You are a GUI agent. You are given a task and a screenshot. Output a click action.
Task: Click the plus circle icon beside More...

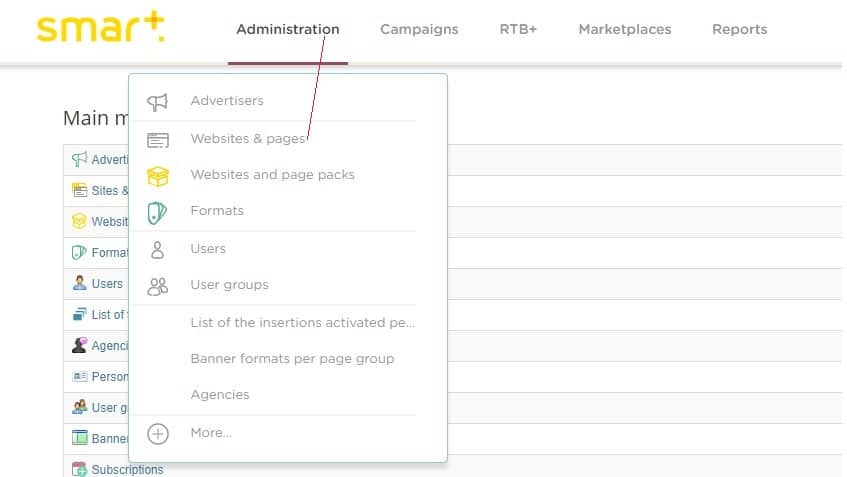click(x=157, y=433)
